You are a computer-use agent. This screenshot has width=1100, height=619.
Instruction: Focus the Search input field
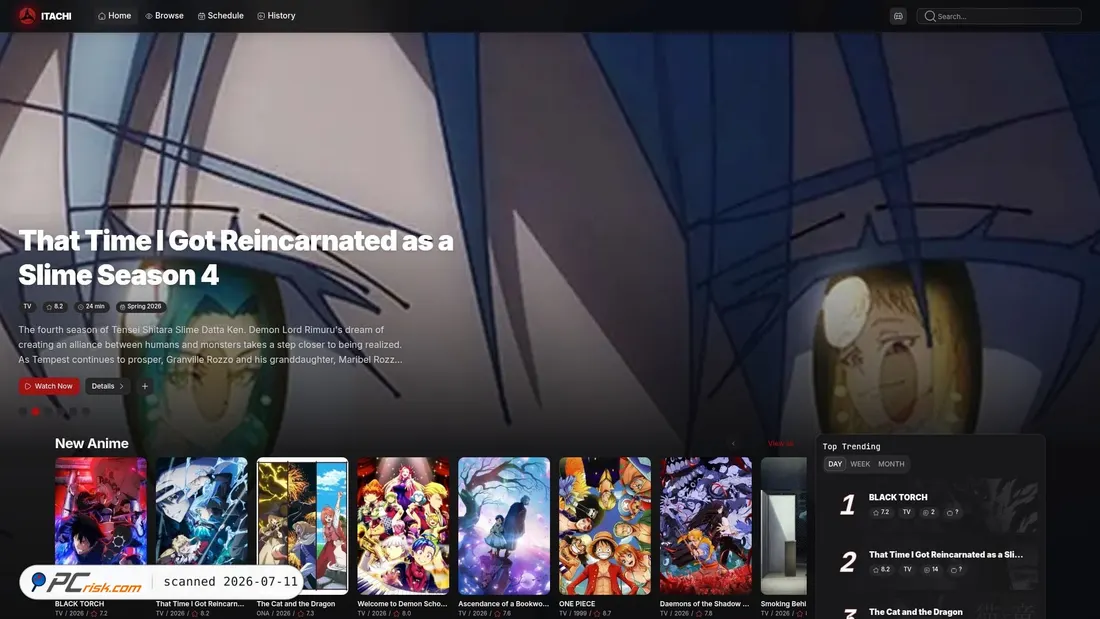999,16
